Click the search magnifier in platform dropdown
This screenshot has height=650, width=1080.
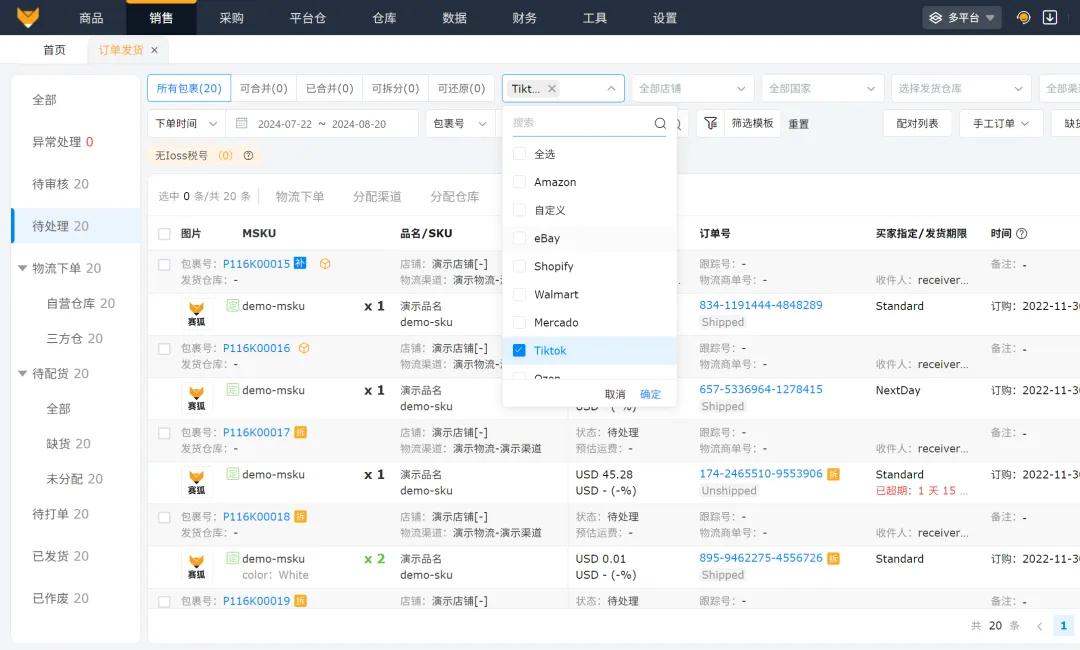point(660,123)
